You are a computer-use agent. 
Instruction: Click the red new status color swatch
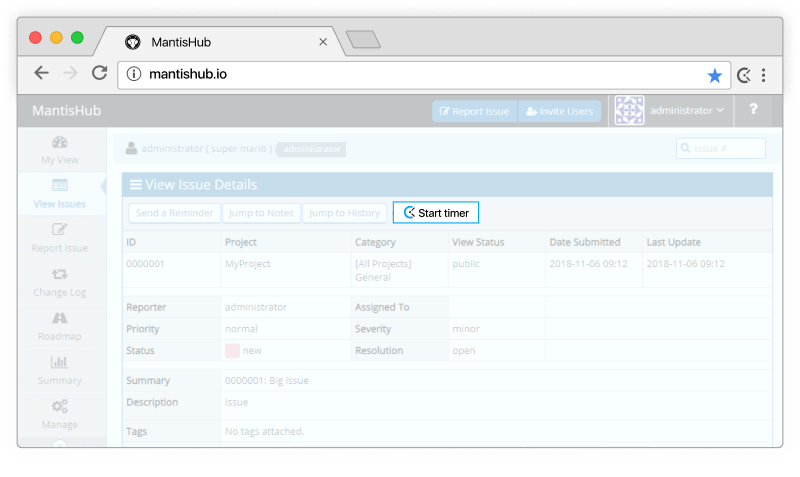coord(232,350)
